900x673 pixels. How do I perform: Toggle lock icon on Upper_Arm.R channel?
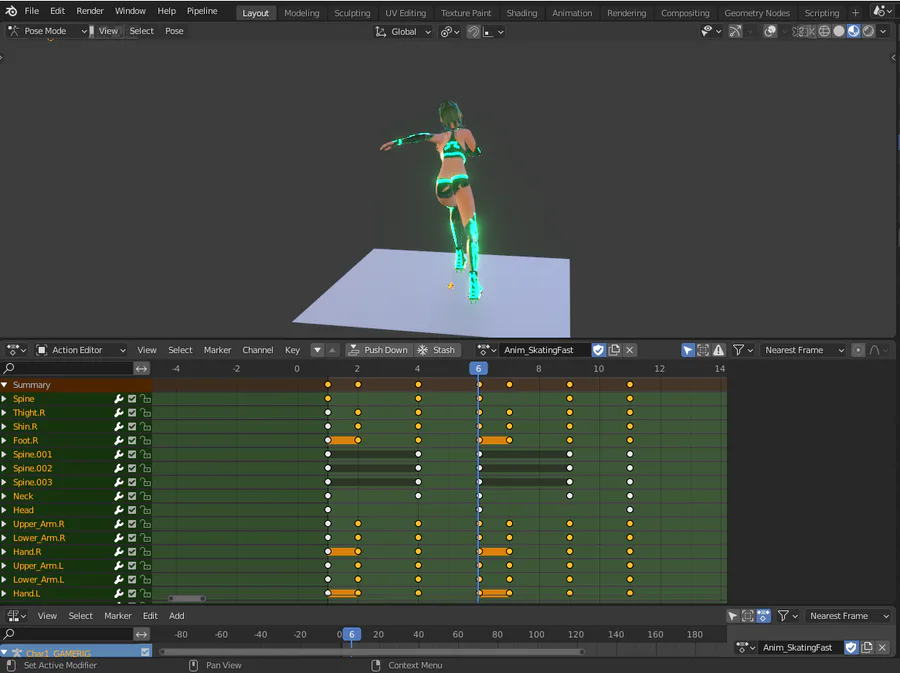coord(145,524)
